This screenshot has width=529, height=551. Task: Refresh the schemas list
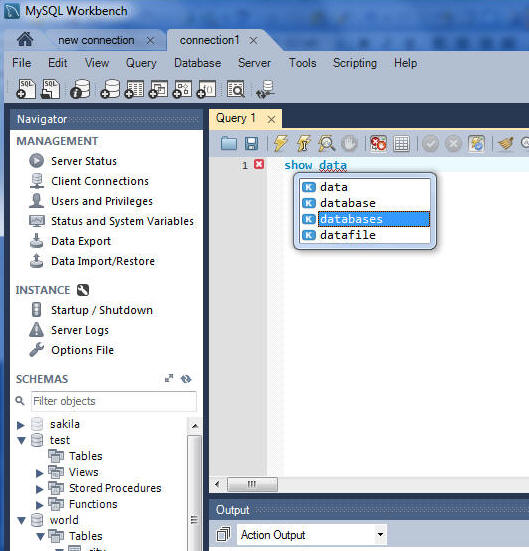coord(186,379)
